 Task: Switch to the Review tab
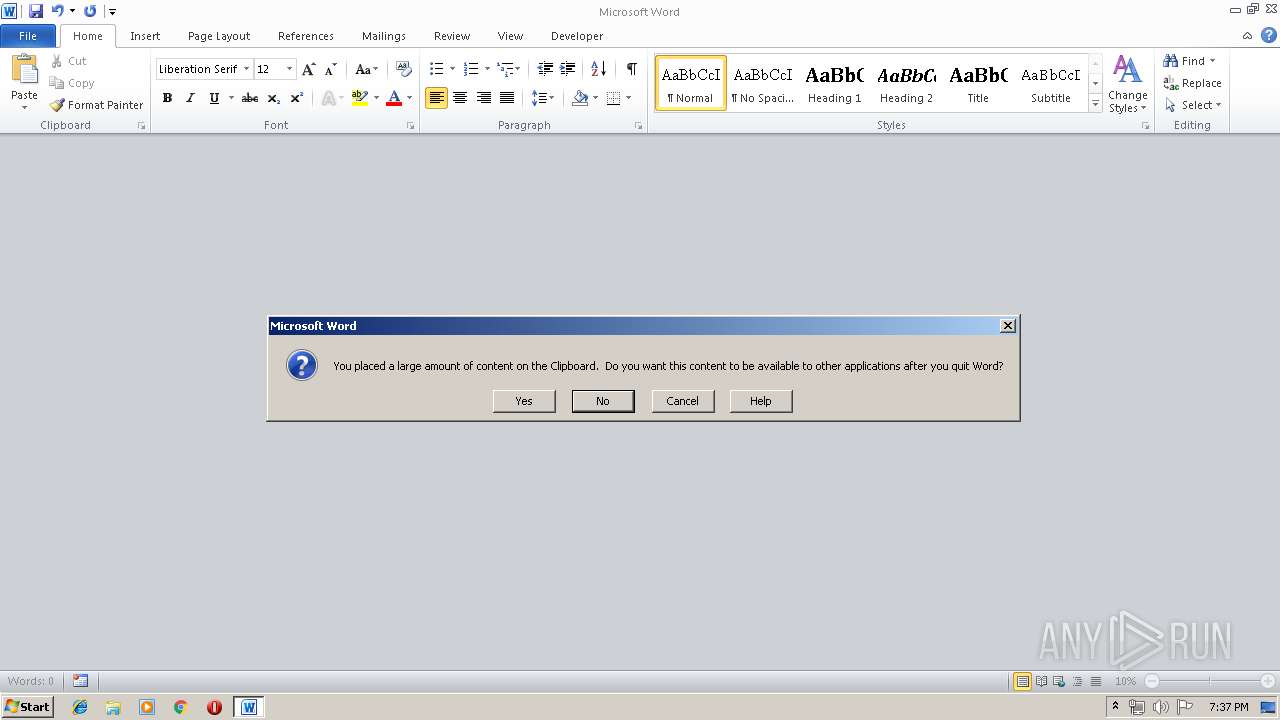pyautogui.click(x=452, y=36)
